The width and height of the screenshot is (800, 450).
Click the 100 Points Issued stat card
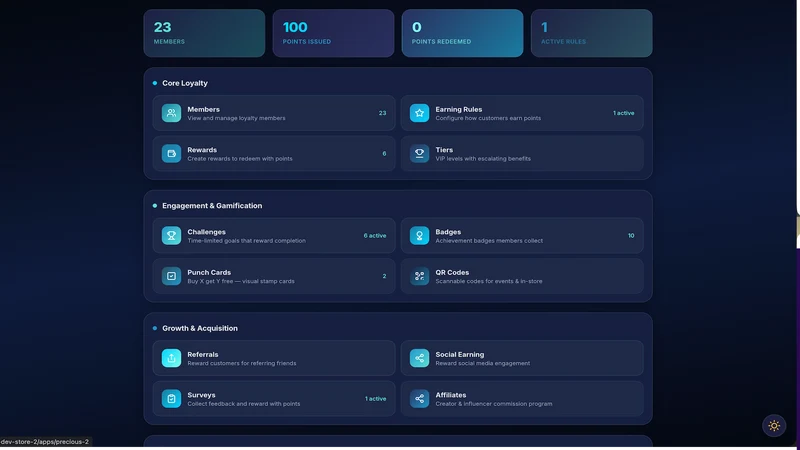[x=333, y=33]
